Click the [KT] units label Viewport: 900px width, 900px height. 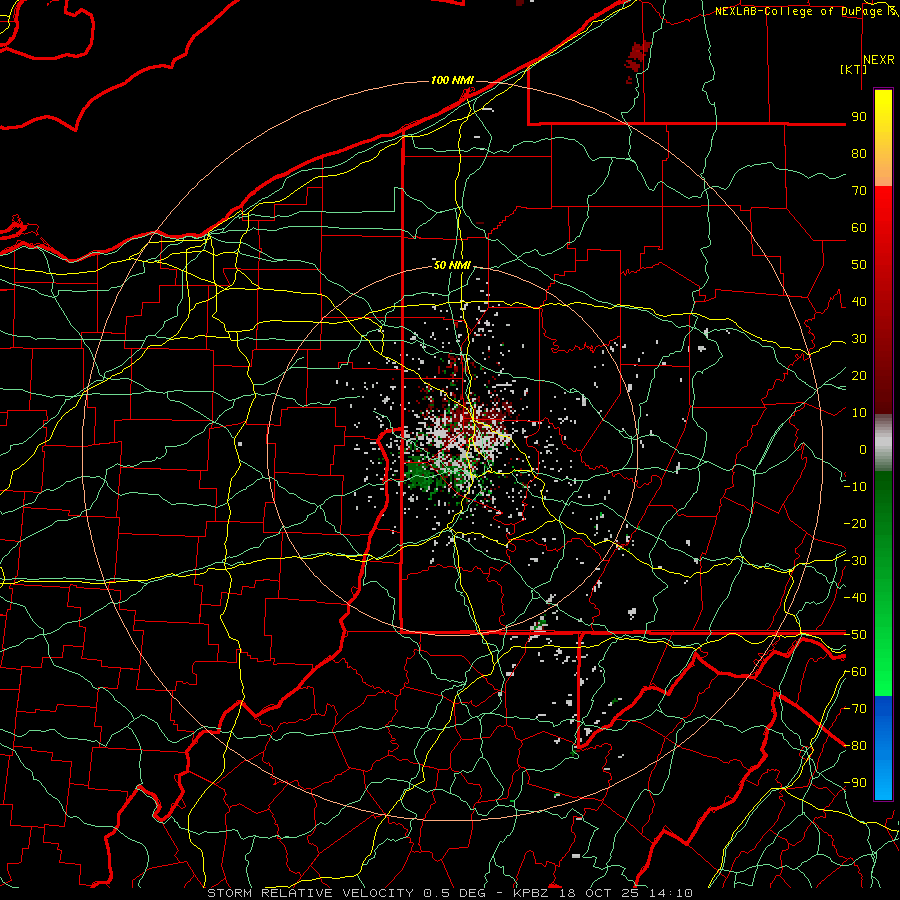854,69
